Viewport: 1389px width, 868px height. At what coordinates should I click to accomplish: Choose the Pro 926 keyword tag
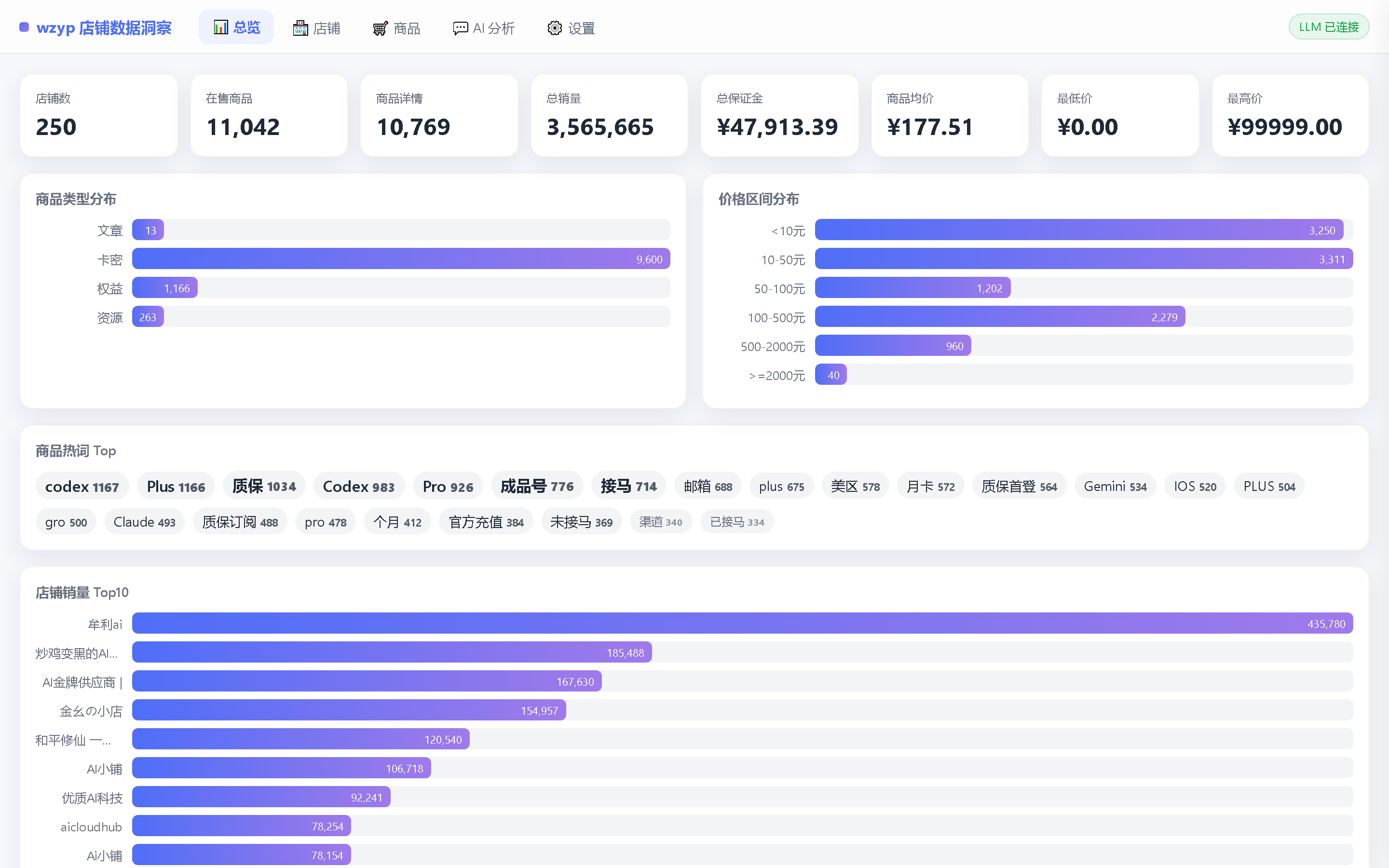448,486
